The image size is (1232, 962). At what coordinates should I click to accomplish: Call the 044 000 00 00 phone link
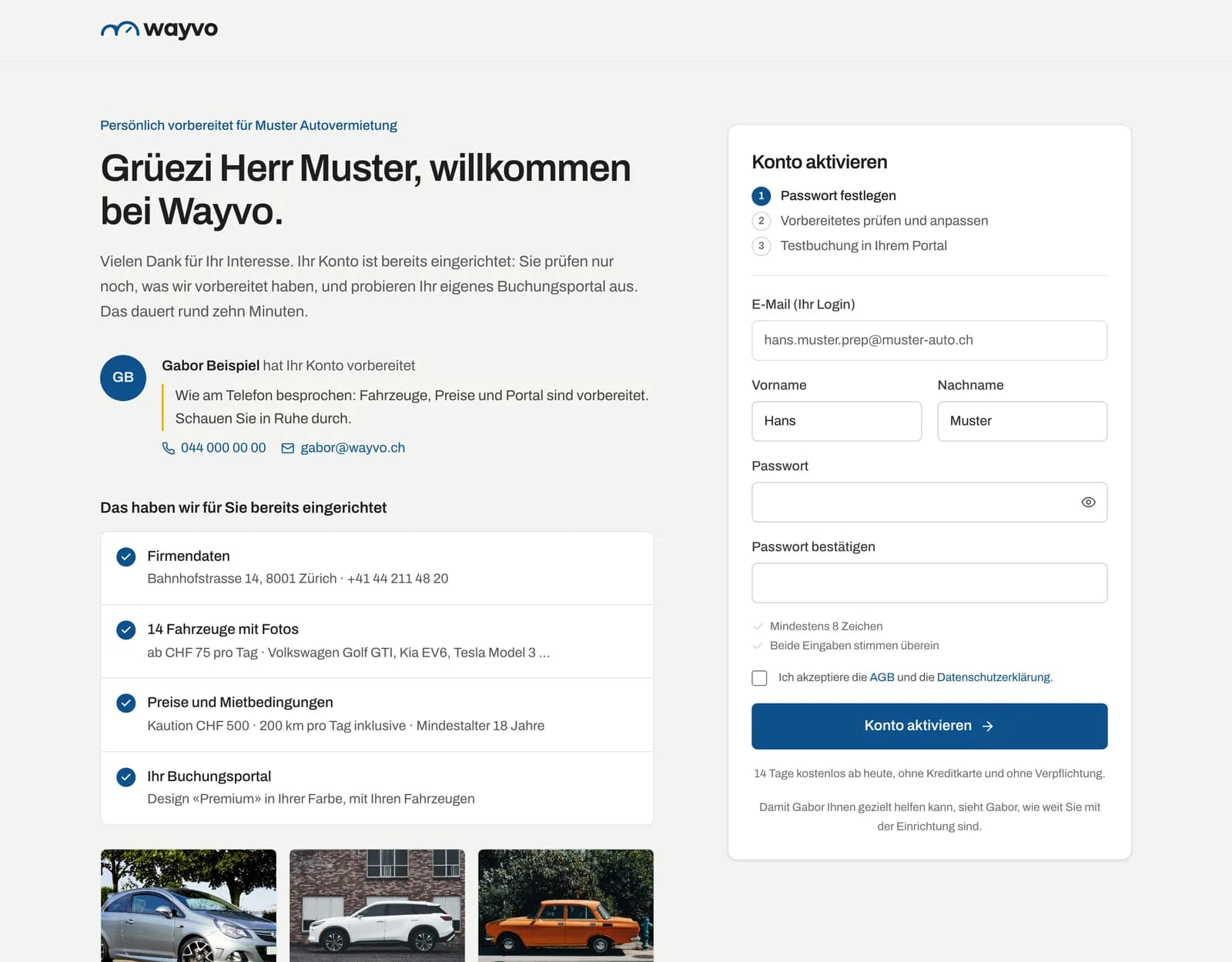coord(223,448)
